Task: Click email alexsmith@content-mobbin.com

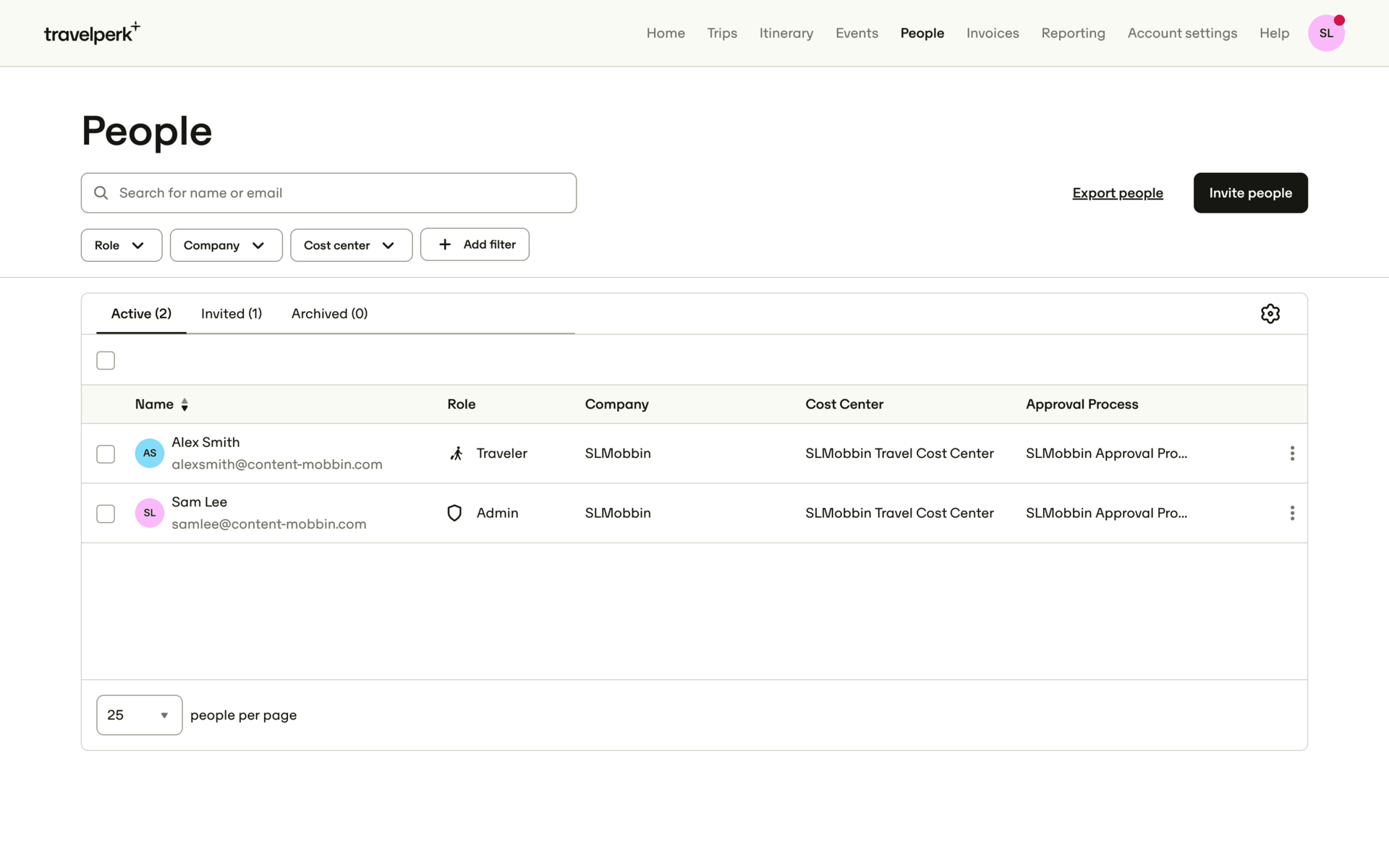Action: 277,464
